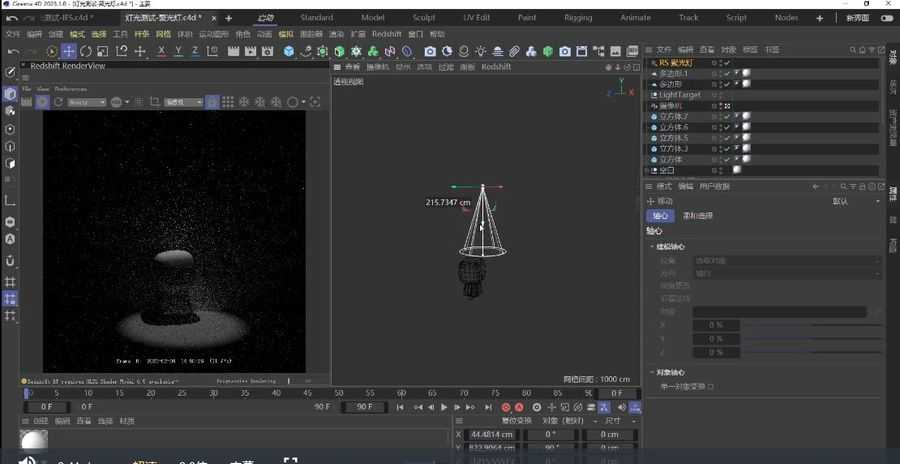Collapse the object axis section
Viewport: 900px width, 464px height.
(x=652, y=373)
